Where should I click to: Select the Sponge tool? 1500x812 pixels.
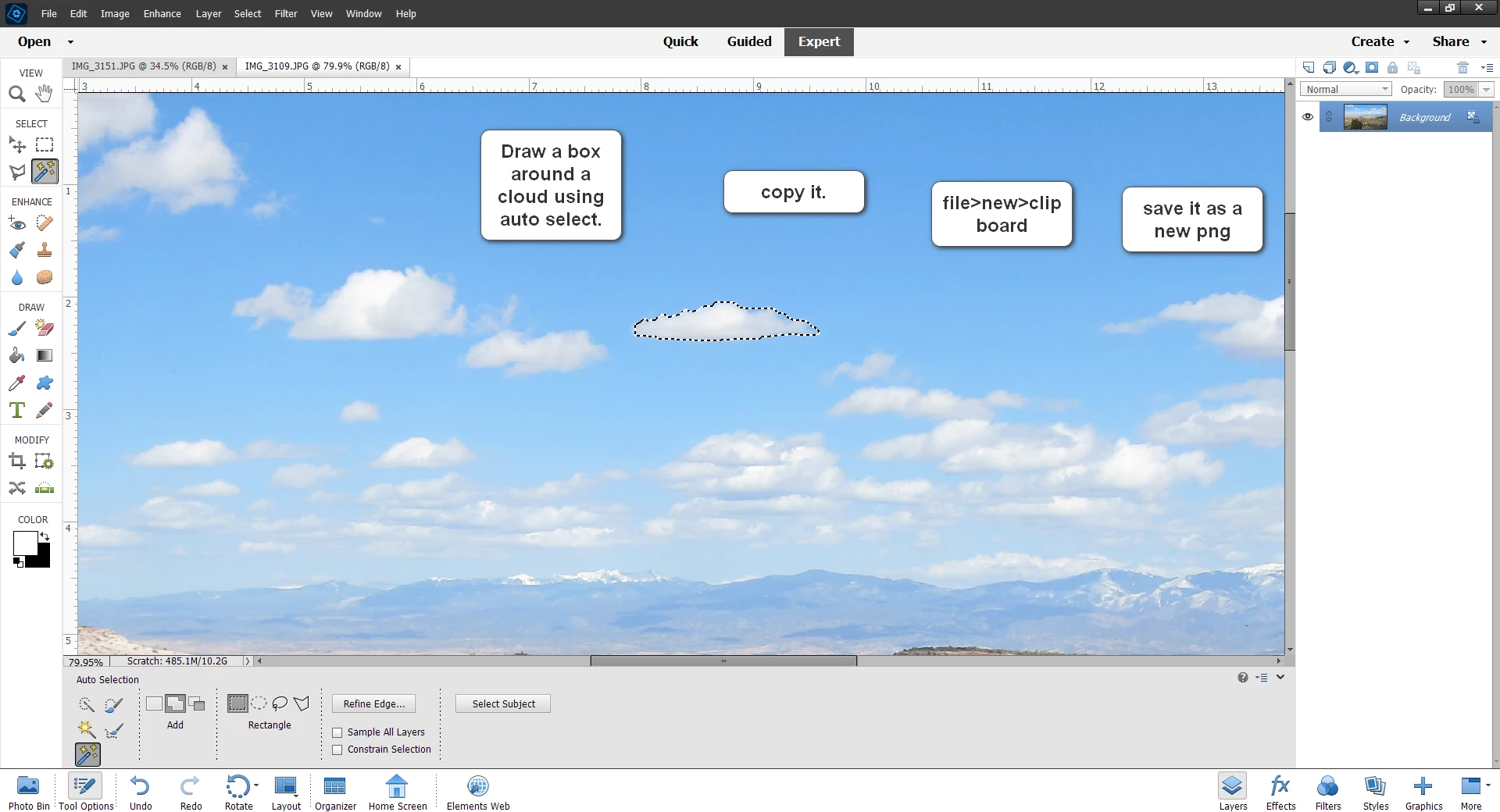click(x=45, y=277)
